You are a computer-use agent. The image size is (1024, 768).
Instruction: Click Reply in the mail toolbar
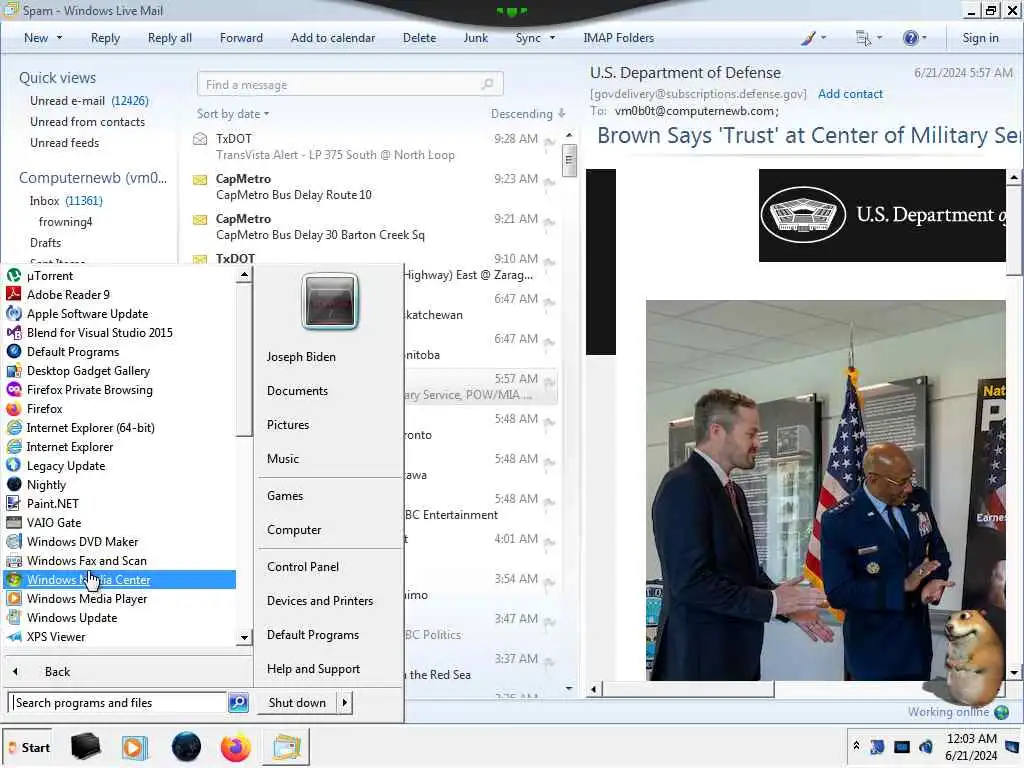pos(105,38)
